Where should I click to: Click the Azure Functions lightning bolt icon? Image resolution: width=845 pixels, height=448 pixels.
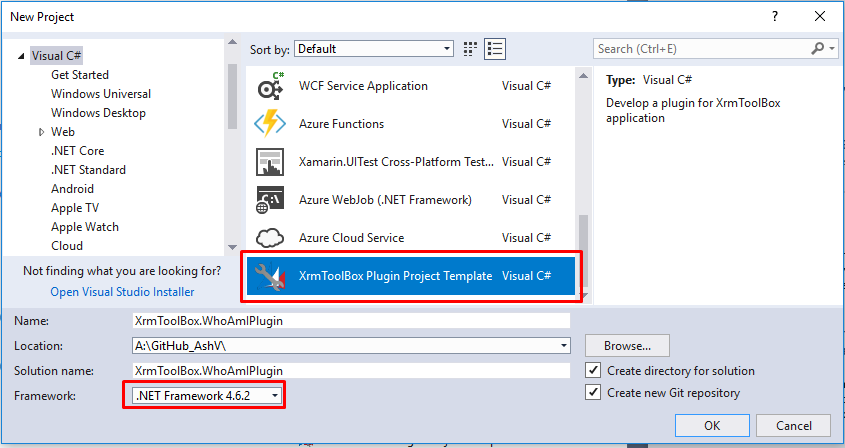270,124
